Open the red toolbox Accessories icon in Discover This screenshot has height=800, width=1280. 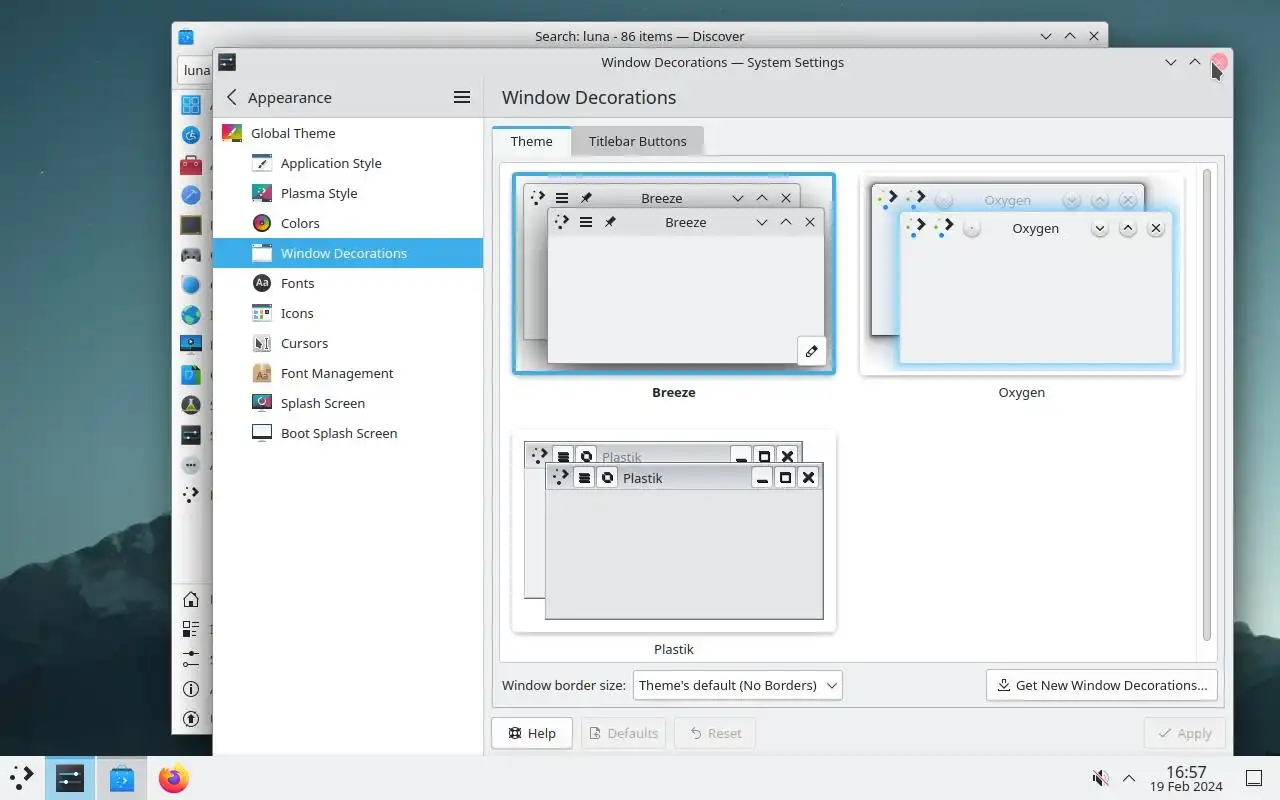coord(191,165)
